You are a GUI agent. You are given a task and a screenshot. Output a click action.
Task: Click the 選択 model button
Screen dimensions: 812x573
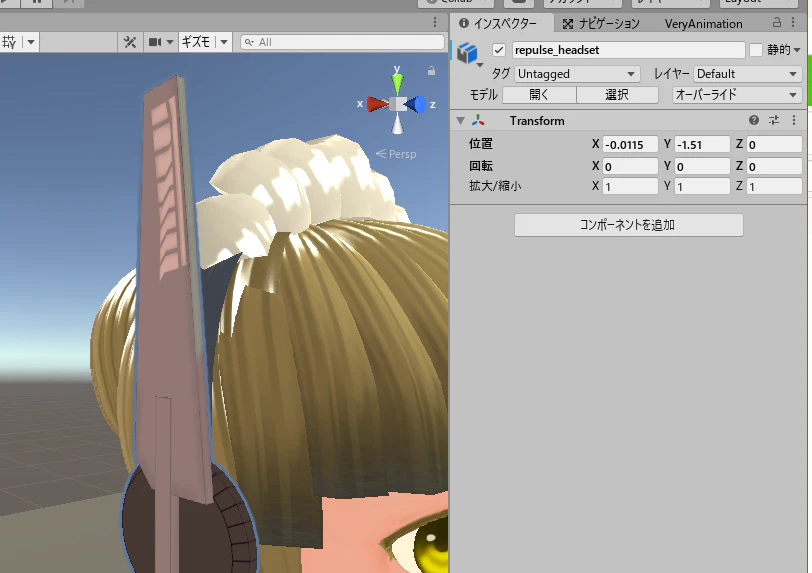[x=617, y=95]
